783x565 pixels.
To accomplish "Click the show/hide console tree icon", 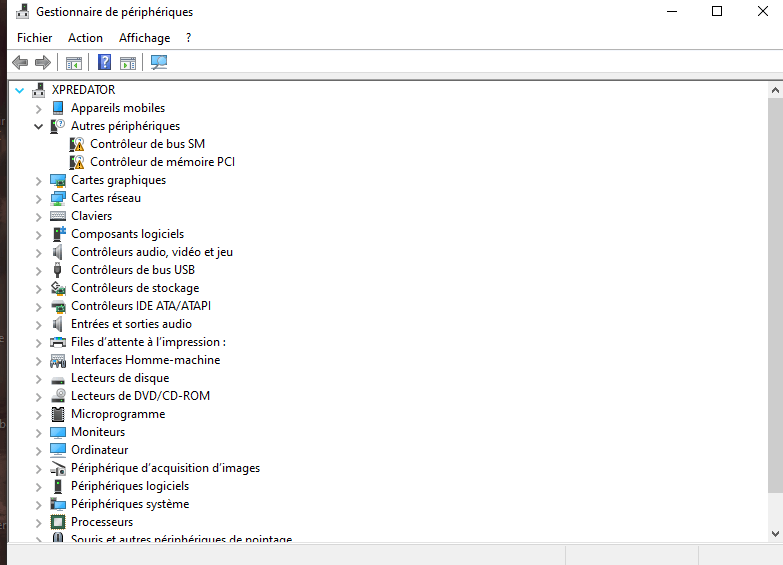I will pyautogui.click(x=74, y=63).
